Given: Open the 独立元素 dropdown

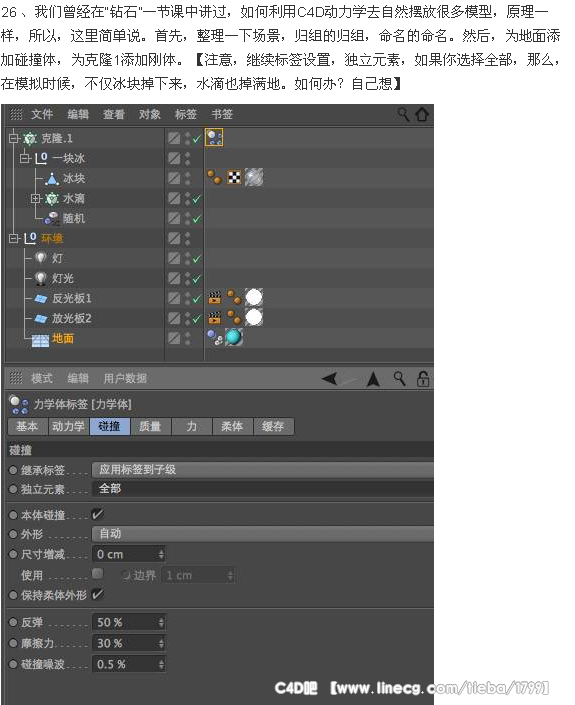Looking at the screenshot, I should (263, 489).
